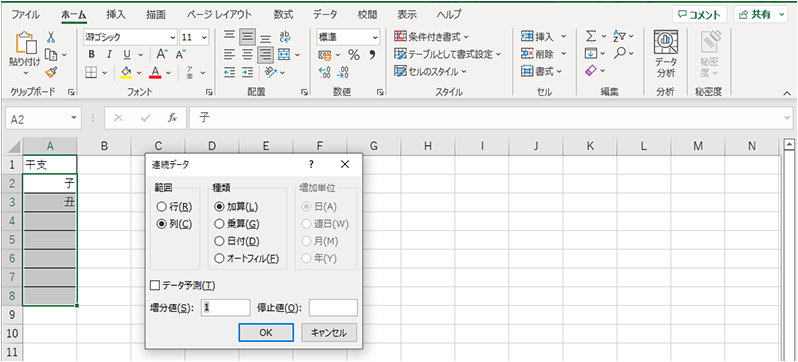
Task: Switch to the 数式 tab
Action: point(283,14)
